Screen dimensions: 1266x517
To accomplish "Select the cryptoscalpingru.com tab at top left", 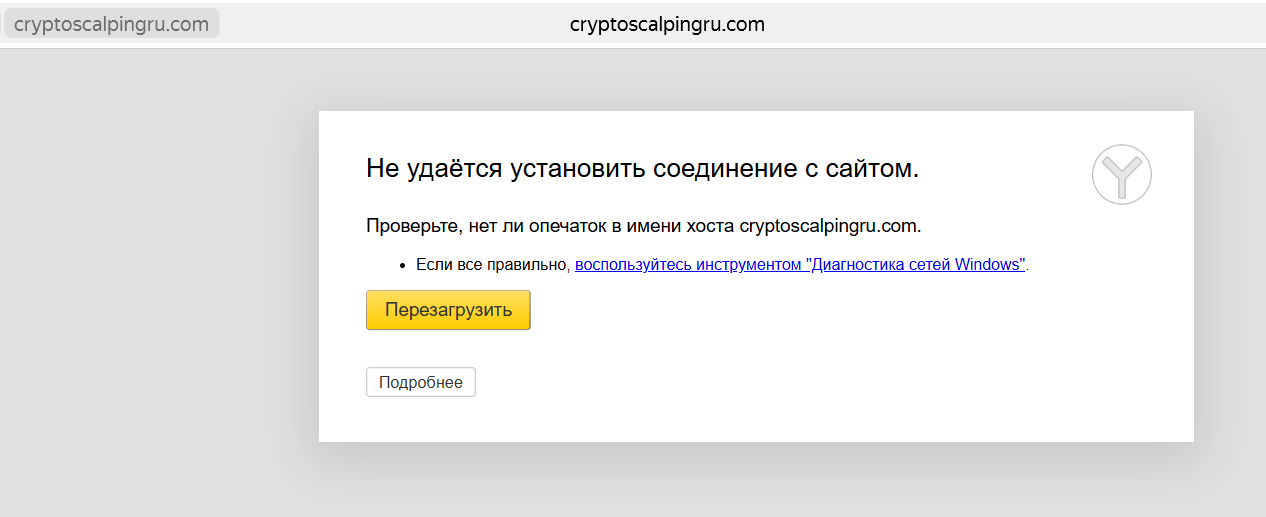I will click(111, 24).
